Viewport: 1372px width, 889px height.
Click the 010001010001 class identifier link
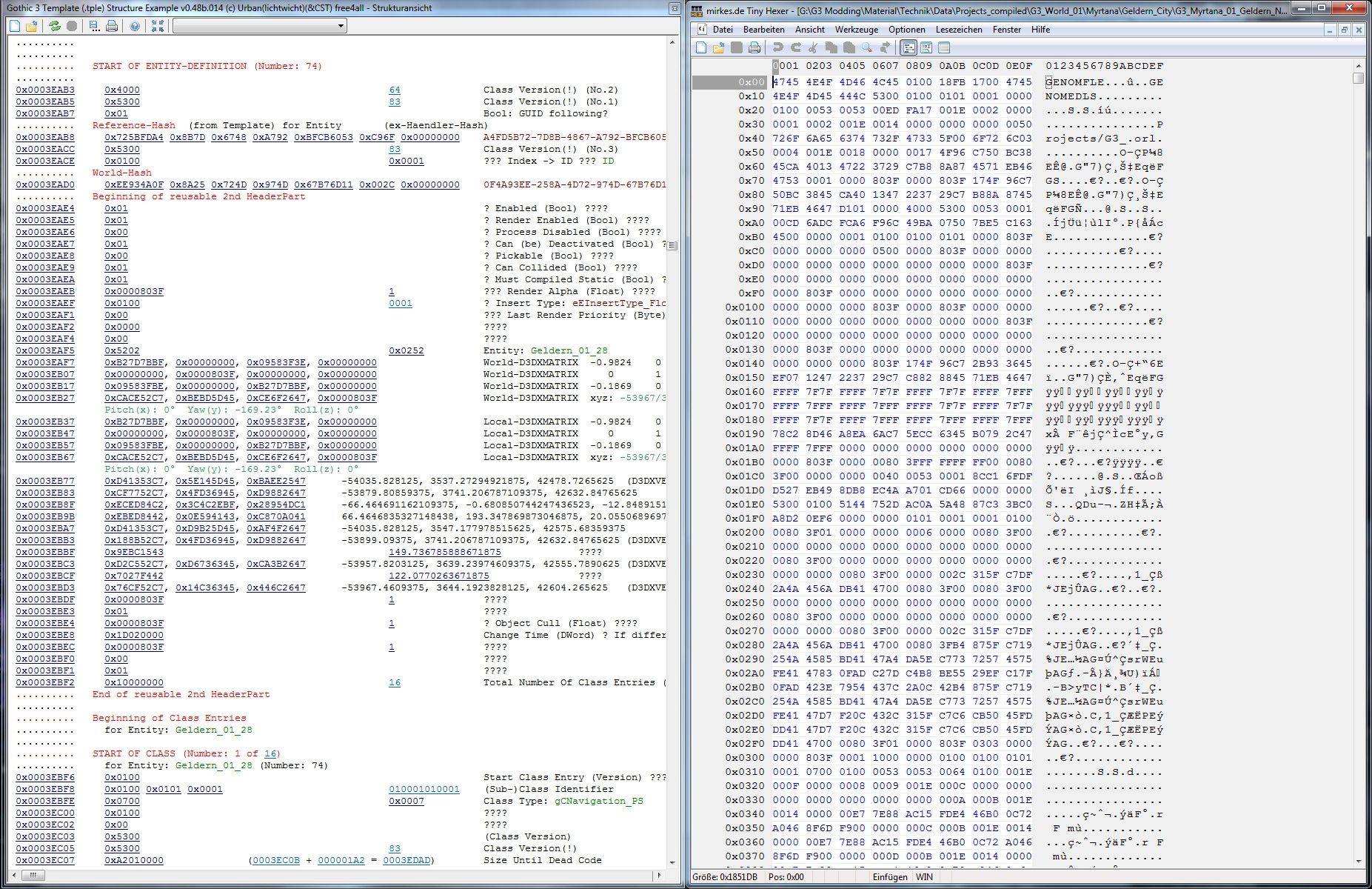click(424, 789)
